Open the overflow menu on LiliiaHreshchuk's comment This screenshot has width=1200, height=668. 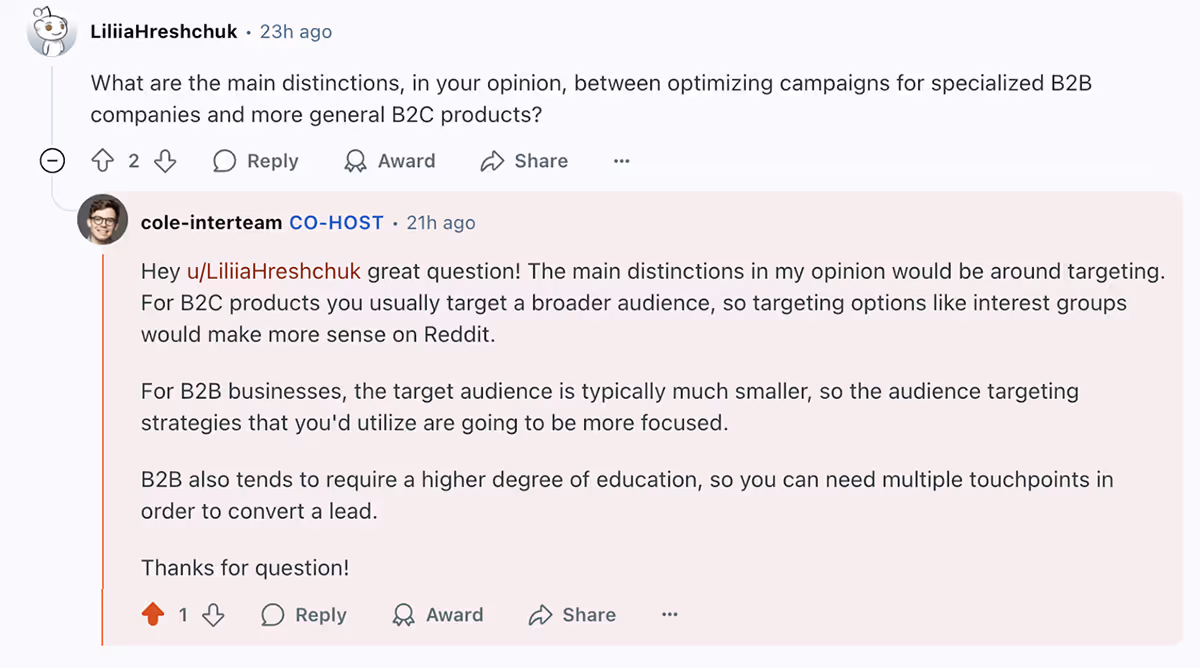(x=621, y=160)
